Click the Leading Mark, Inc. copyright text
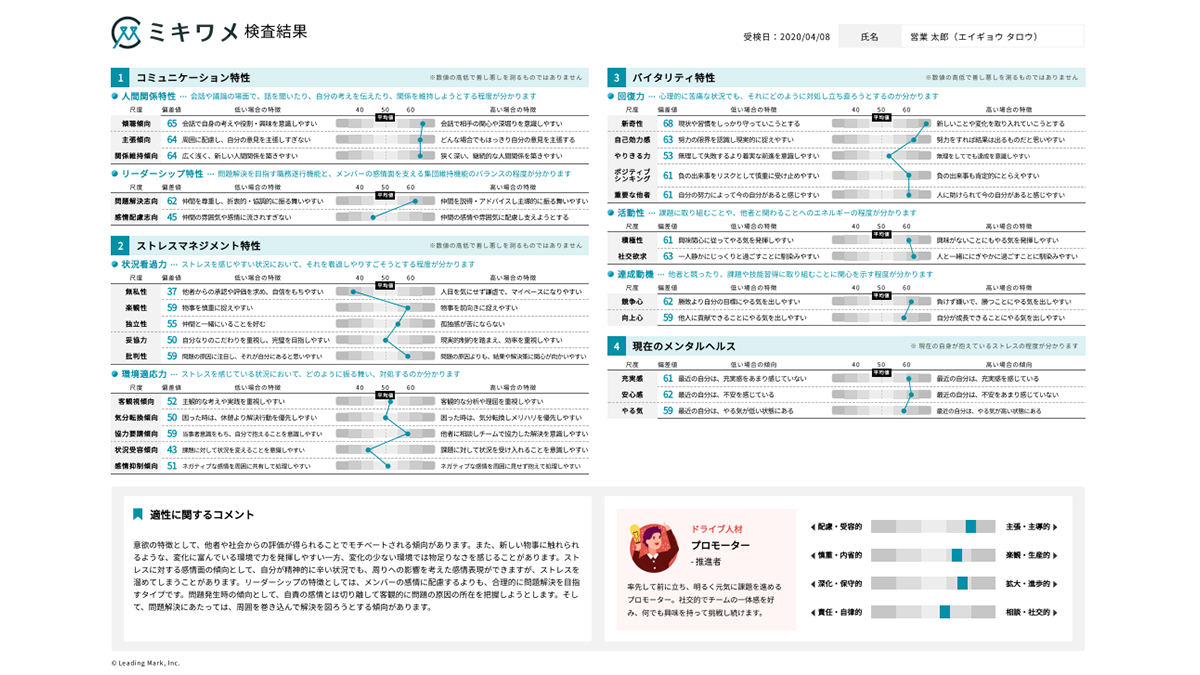This screenshot has height=675, width=1200. 146,663
